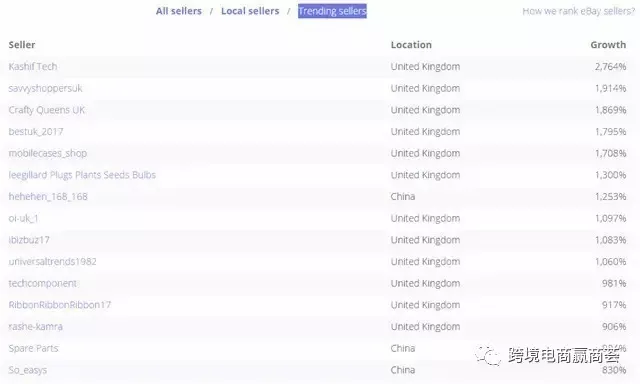Open the oi-uk_1 seller link
Viewport: 640px width, 384px height.
click(23, 218)
